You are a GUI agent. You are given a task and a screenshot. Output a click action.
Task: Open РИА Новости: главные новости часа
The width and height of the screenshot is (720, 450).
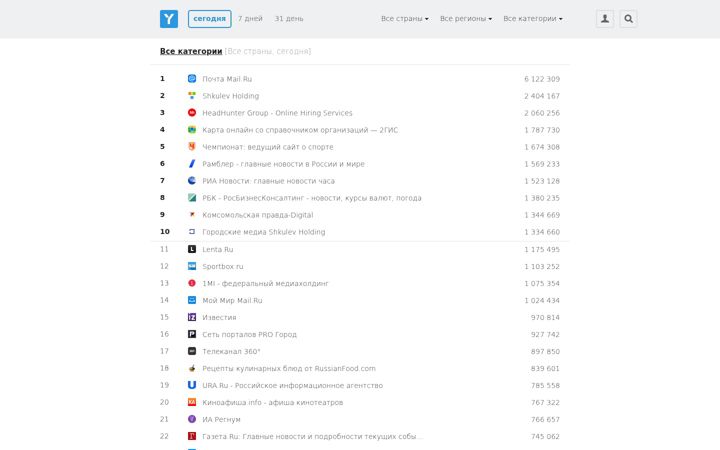pos(269,181)
